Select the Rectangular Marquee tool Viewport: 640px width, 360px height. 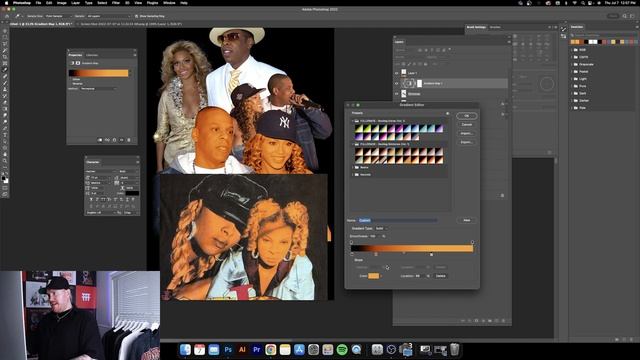coord(5,37)
